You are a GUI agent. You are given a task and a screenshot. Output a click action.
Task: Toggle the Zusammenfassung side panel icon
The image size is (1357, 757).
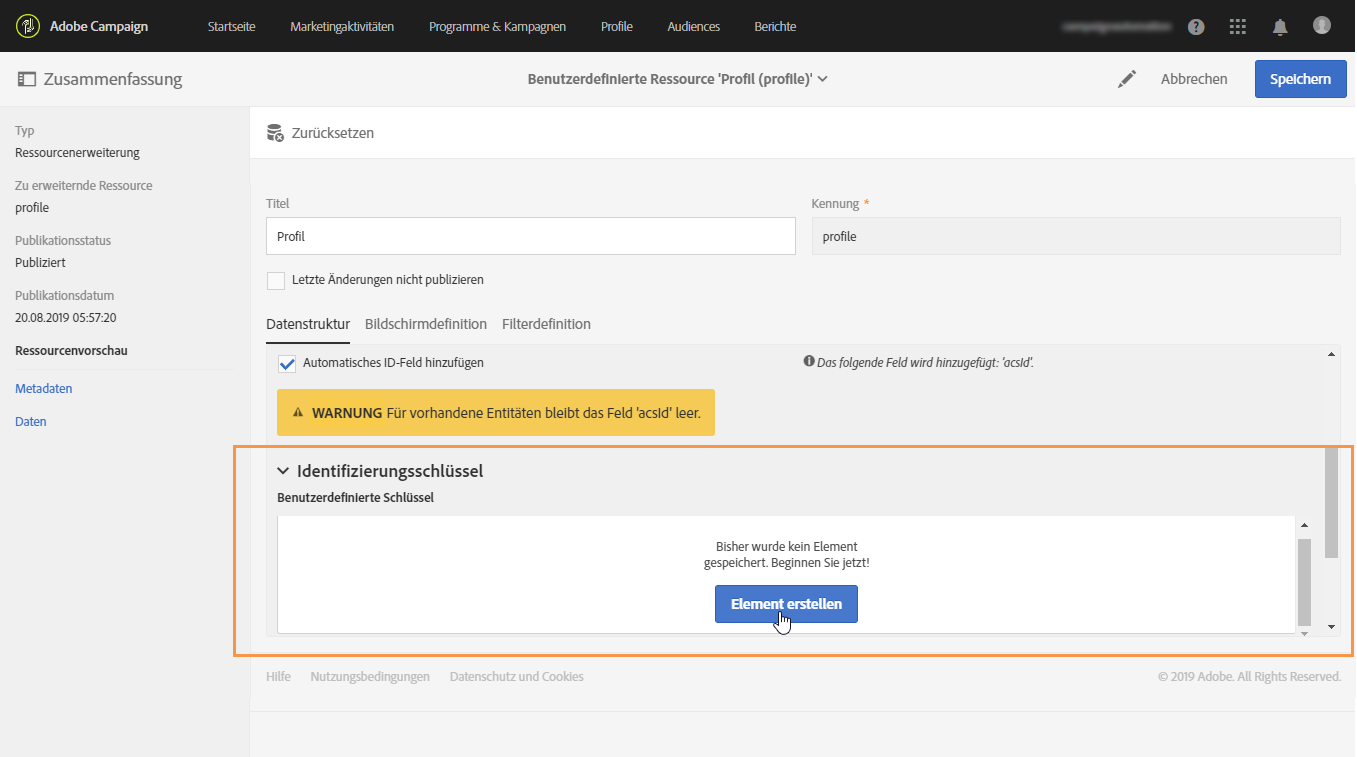(x=27, y=79)
